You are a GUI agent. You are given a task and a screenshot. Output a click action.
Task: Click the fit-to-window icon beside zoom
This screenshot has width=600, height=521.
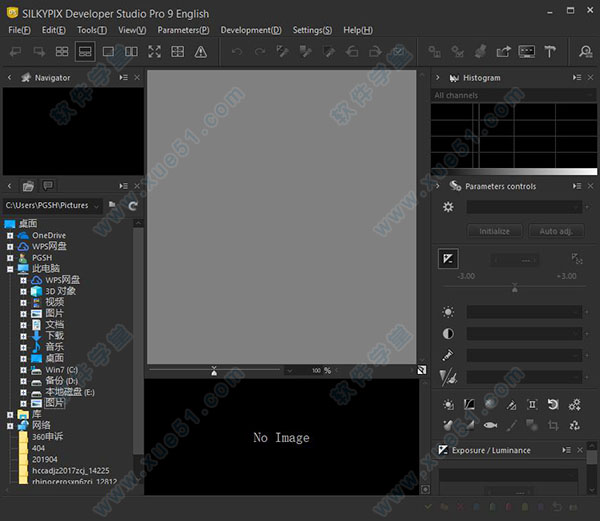pos(421,370)
